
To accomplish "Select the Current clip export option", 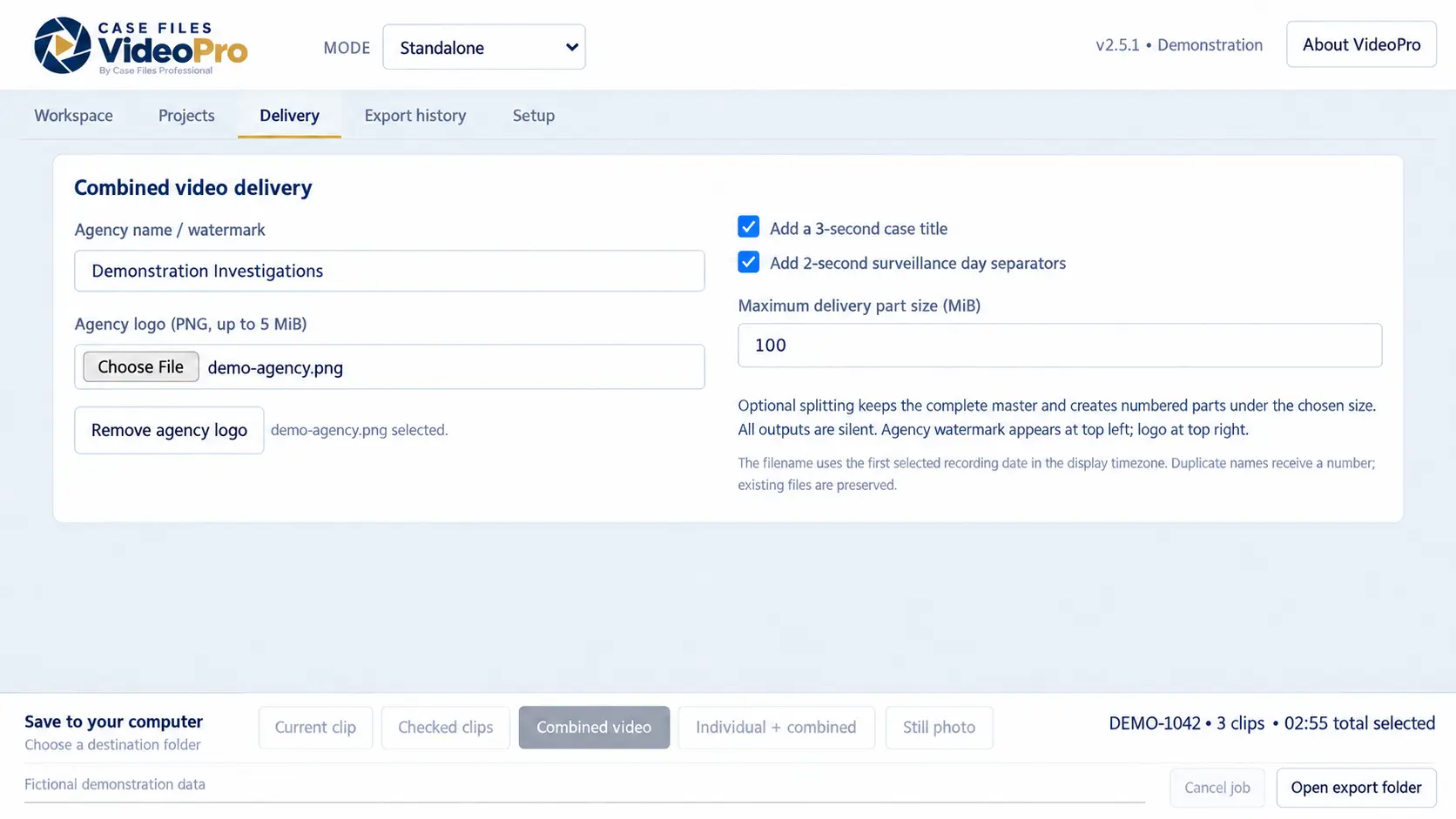I will click(315, 728).
